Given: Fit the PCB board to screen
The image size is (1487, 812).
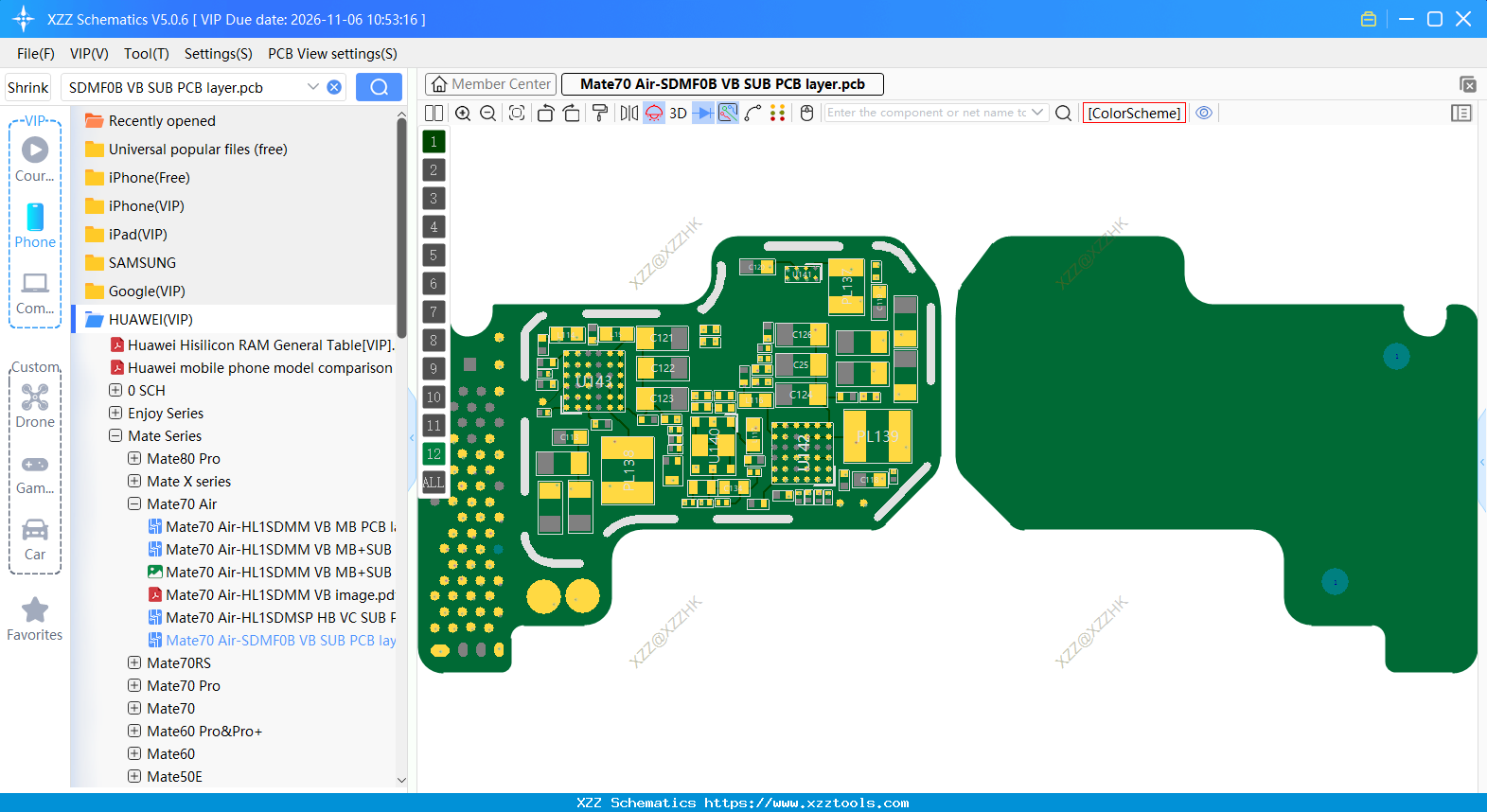Looking at the screenshot, I should [x=517, y=113].
